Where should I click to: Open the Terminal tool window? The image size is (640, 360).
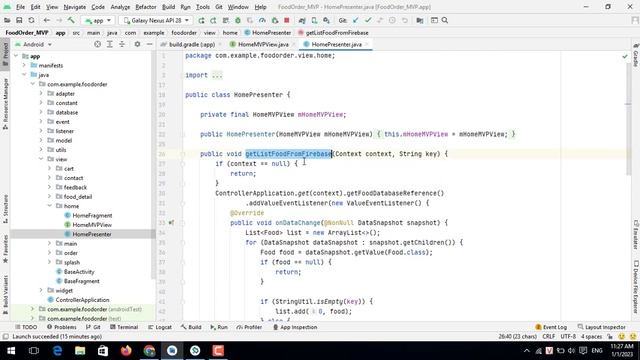[x=124, y=327]
